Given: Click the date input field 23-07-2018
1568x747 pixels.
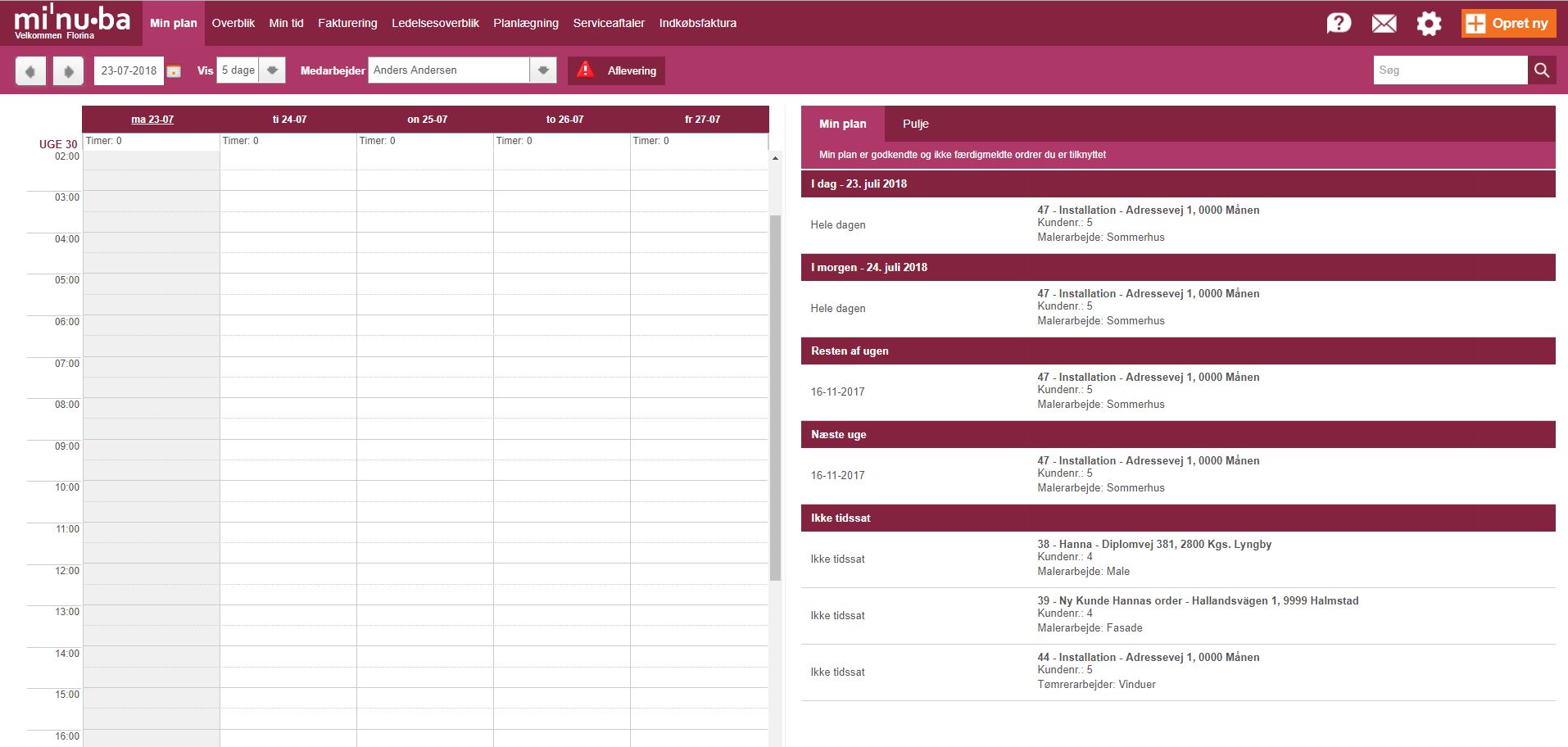Looking at the screenshot, I should click(x=129, y=70).
